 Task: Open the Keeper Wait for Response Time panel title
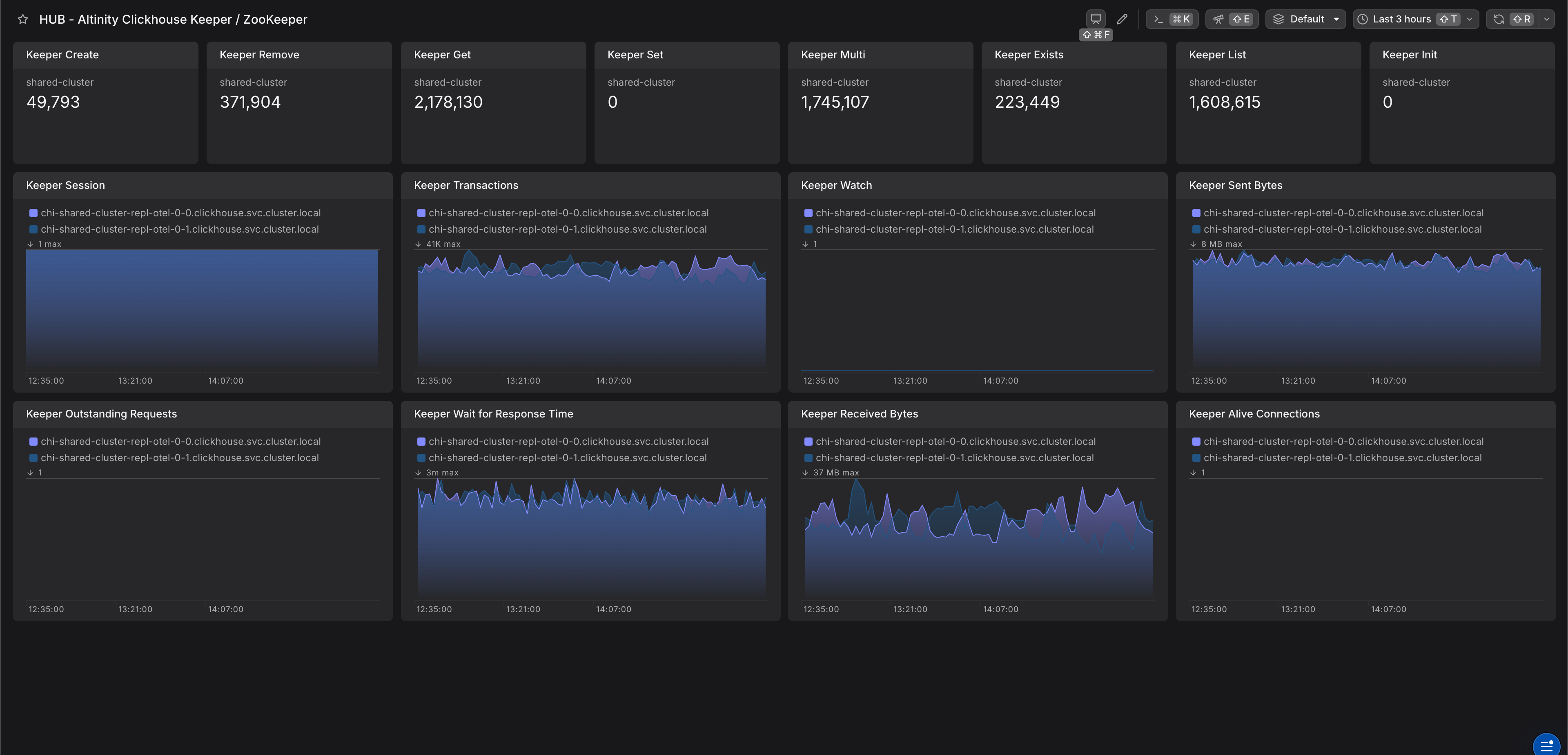[x=493, y=414]
